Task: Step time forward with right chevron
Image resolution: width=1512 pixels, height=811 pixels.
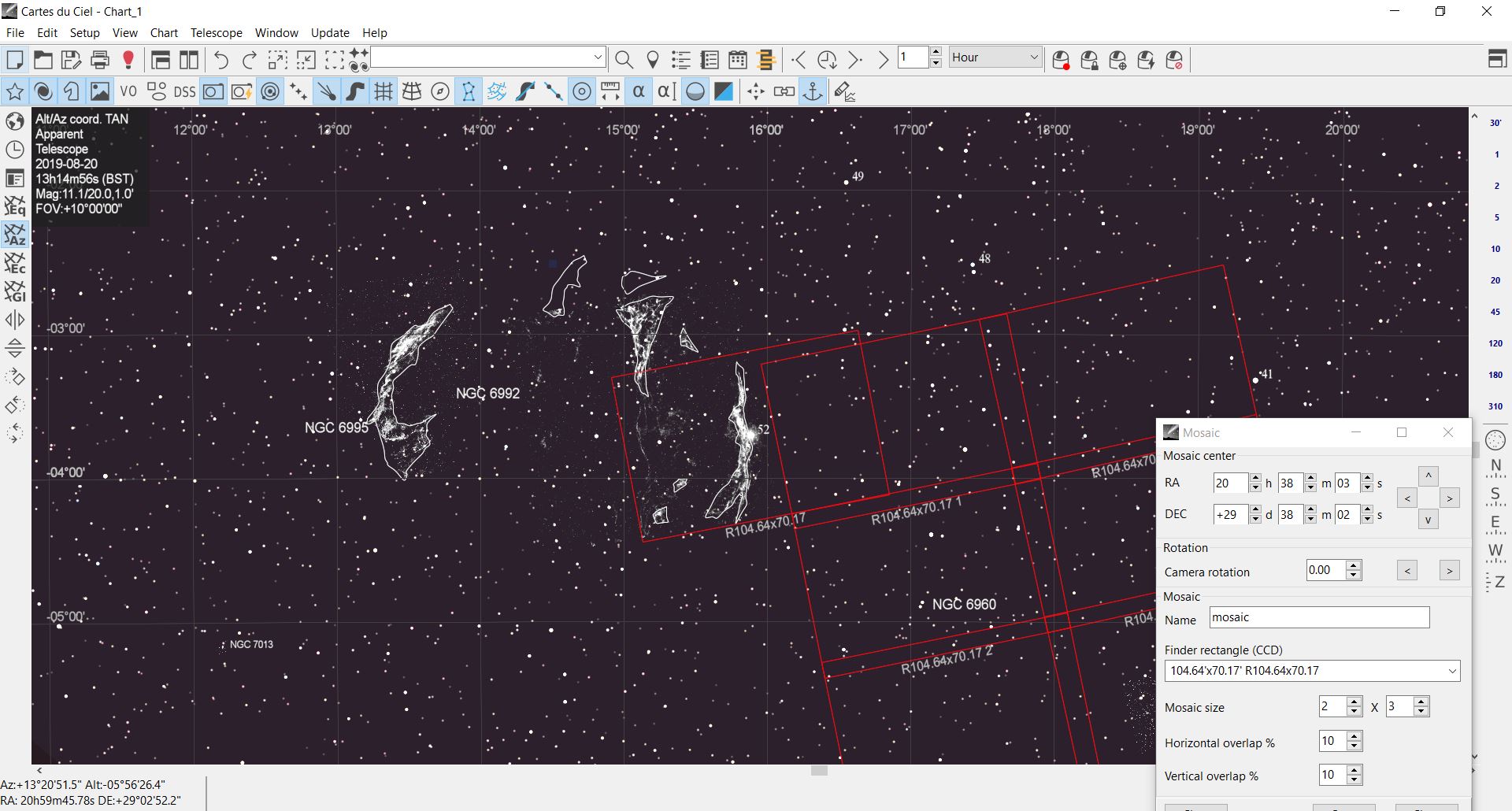Action: (855, 60)
